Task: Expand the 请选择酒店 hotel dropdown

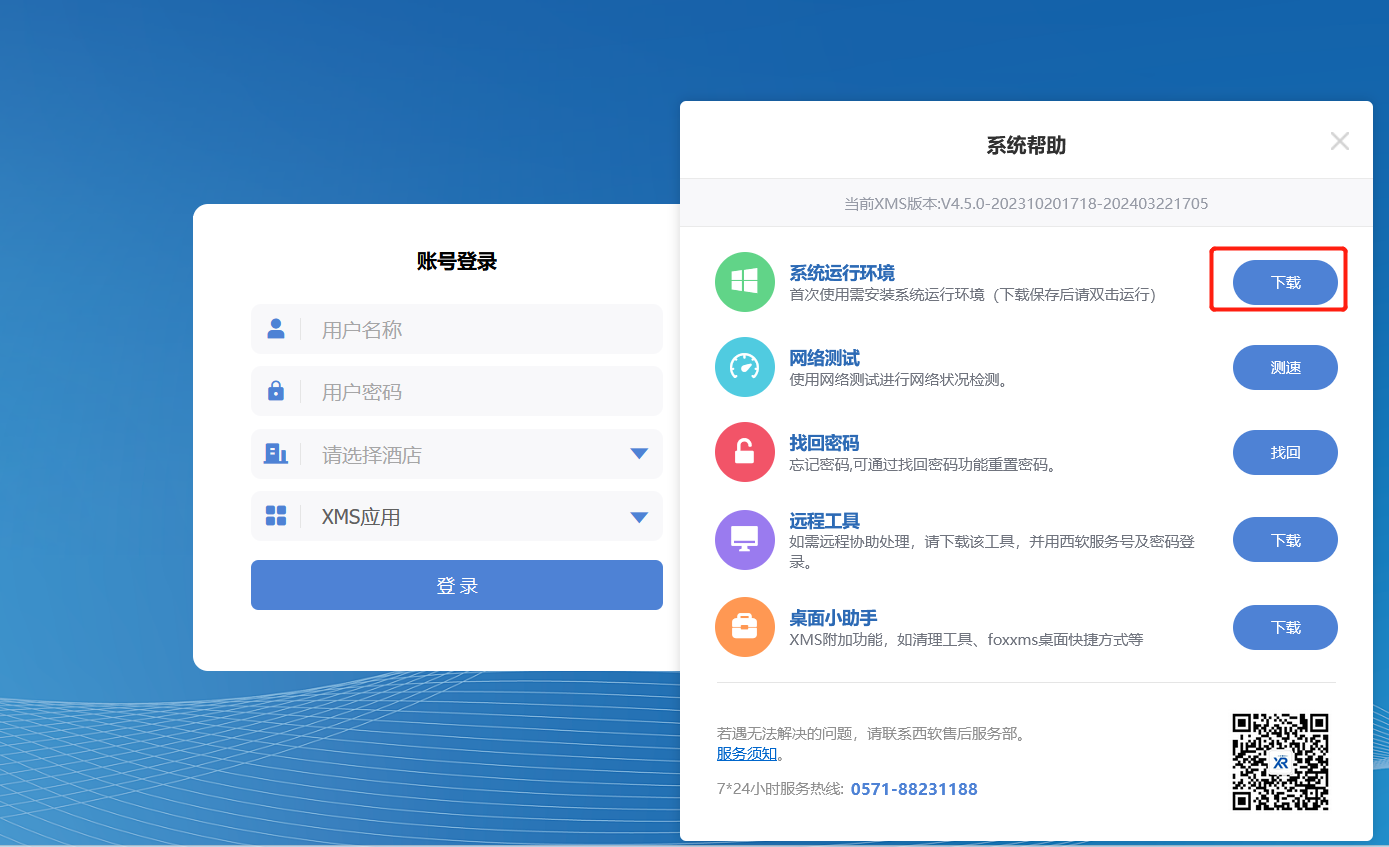Action: tap(639, 454)
